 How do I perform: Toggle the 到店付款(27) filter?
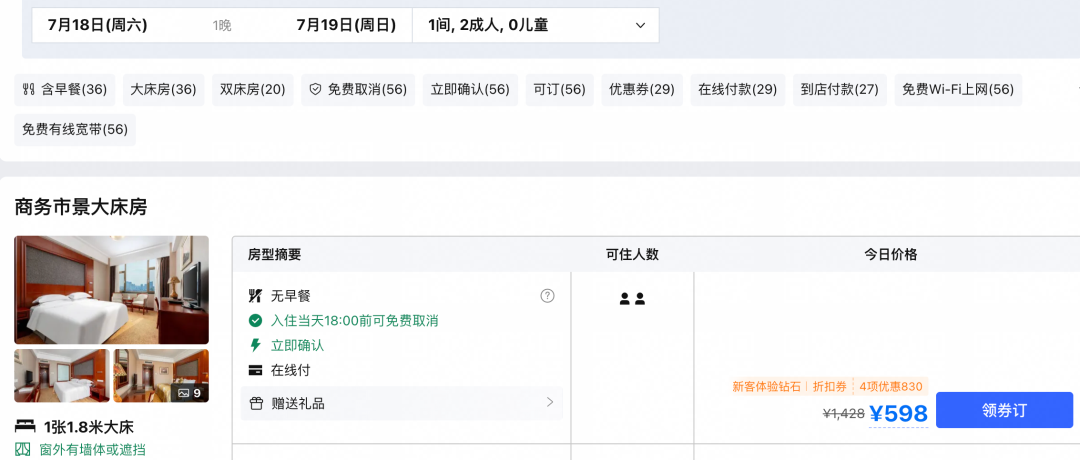pyautogui.click(x=840, y=90)
